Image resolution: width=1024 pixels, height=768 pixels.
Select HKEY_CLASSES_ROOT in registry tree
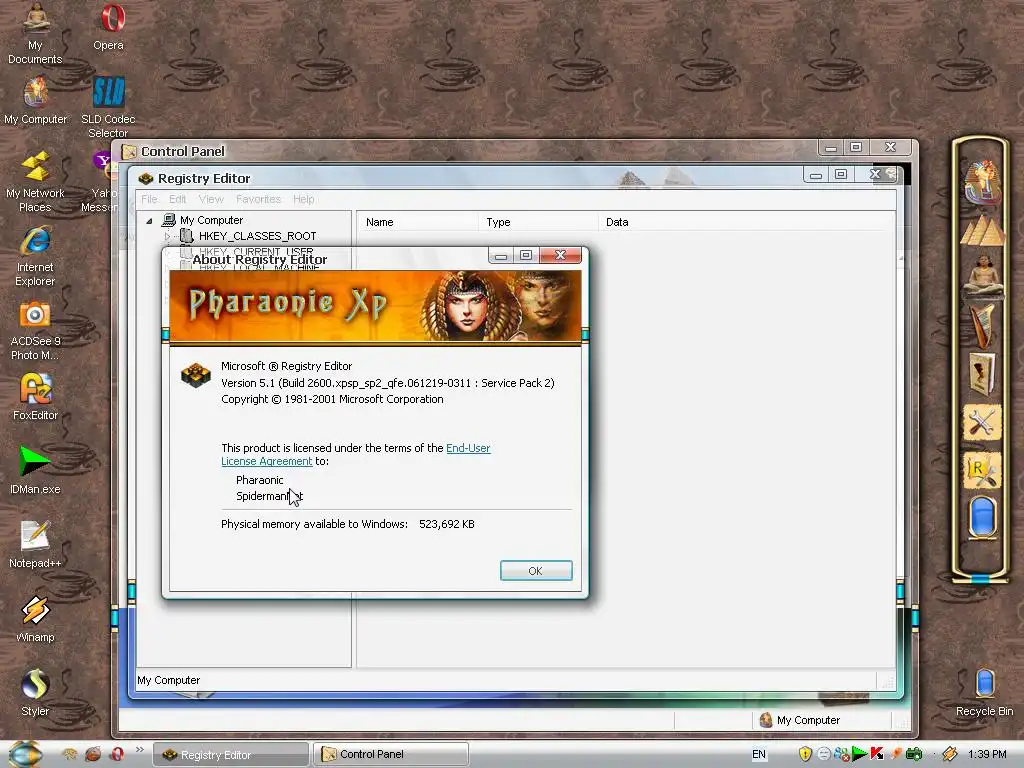(x=257, y=236)
